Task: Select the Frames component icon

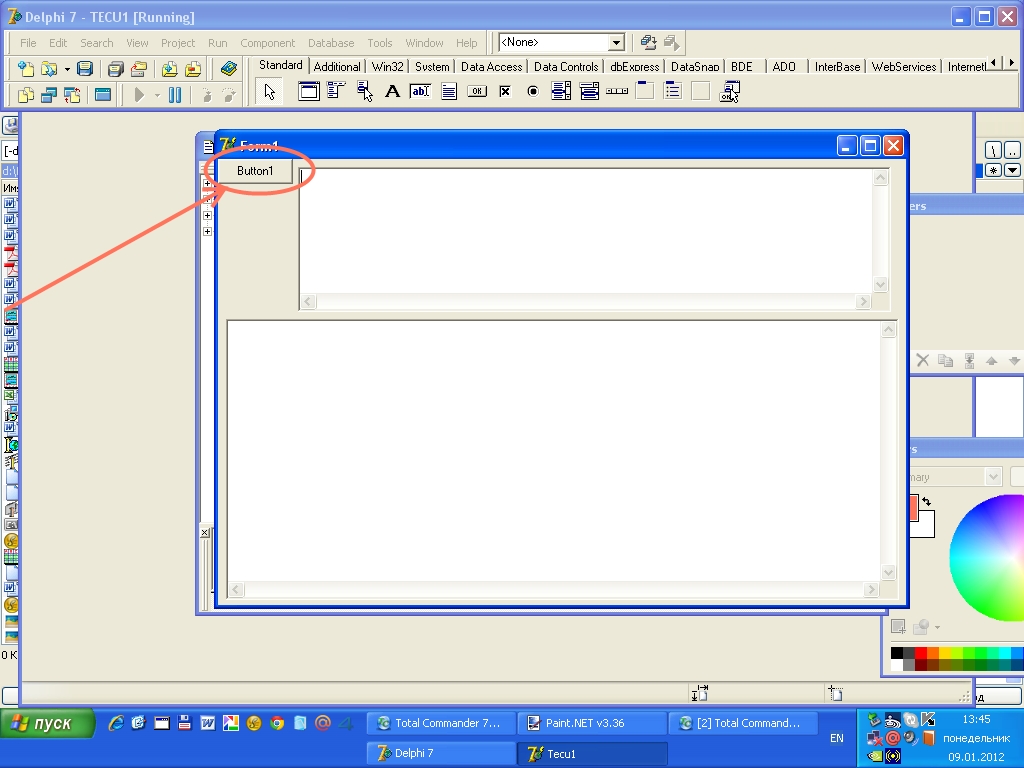Action: click(x=308, y=91)
